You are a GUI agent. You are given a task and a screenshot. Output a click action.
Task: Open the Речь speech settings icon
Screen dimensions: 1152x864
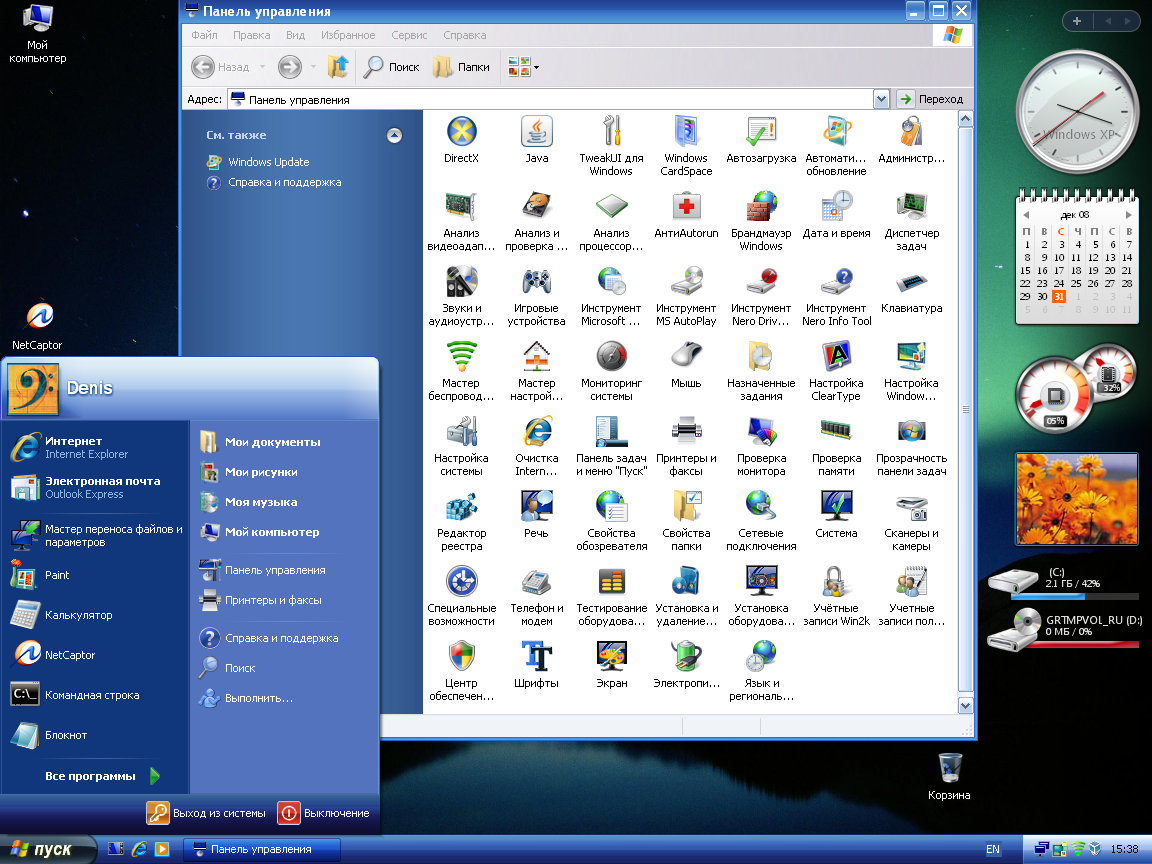(536, 514)
